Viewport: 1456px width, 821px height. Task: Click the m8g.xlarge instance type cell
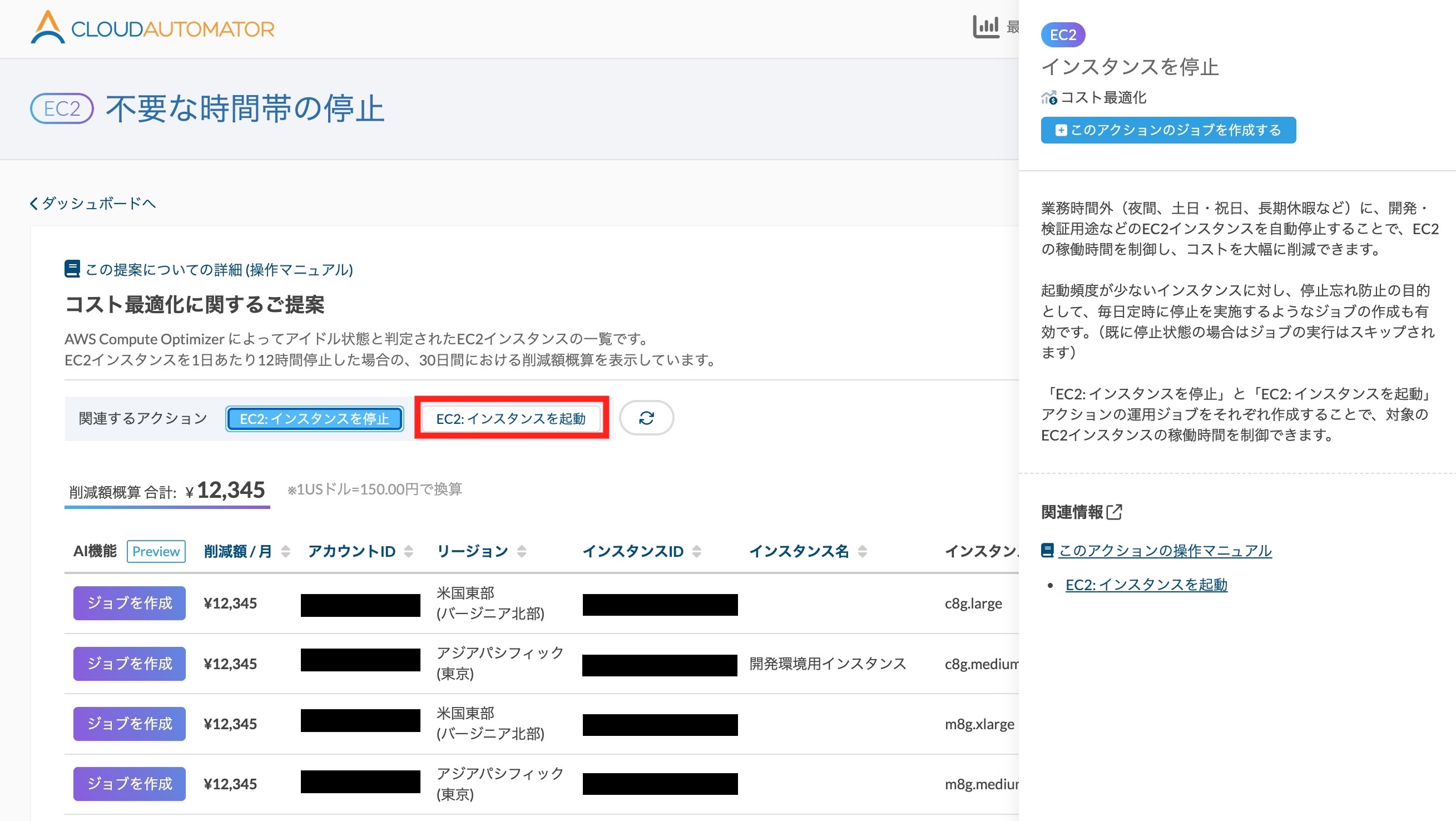(x=979, y=724)
